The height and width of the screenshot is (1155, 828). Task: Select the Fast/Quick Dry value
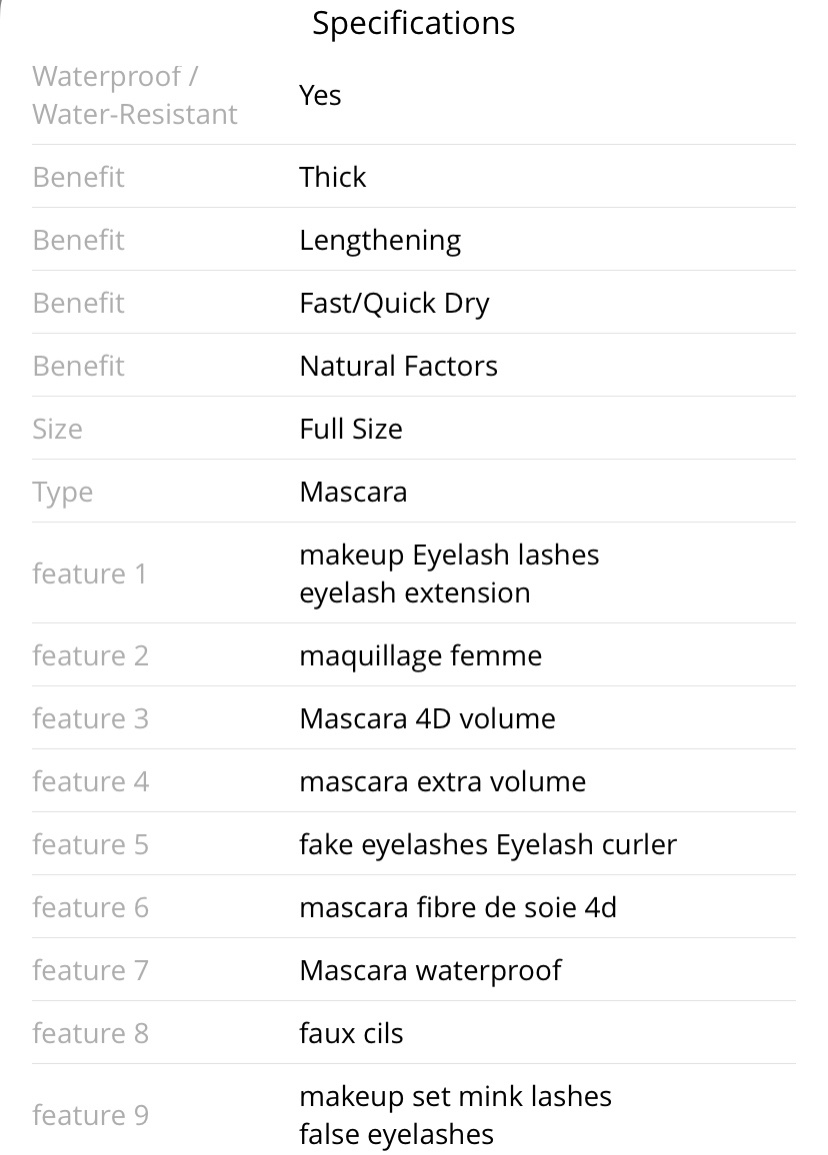pyautogui.click(x=394, y=303)
